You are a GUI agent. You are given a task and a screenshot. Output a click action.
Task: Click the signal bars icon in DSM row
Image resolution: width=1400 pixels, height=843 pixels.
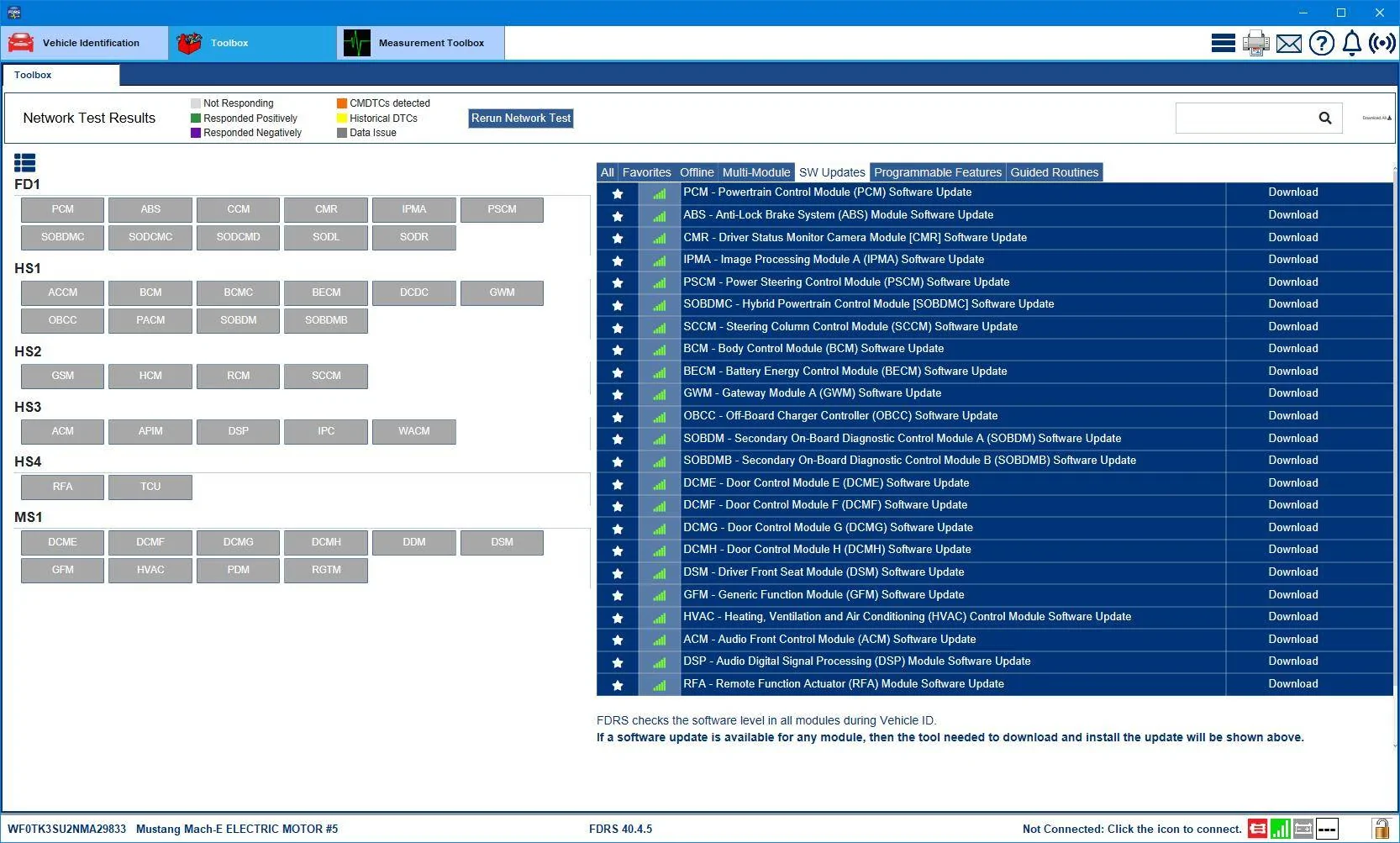pos(660,573)
